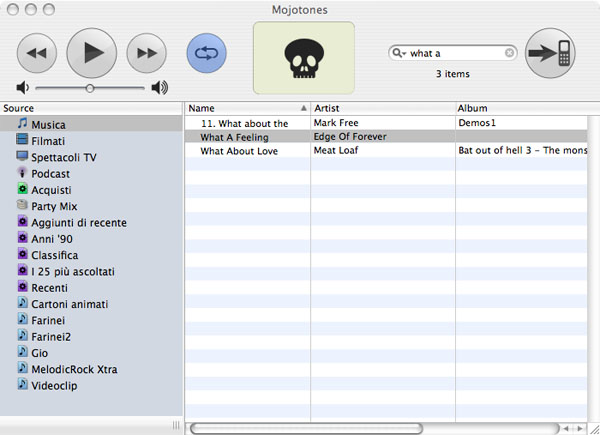Click the disc icon beside Party Mix
600x435 pixels.
coord(22,205)
